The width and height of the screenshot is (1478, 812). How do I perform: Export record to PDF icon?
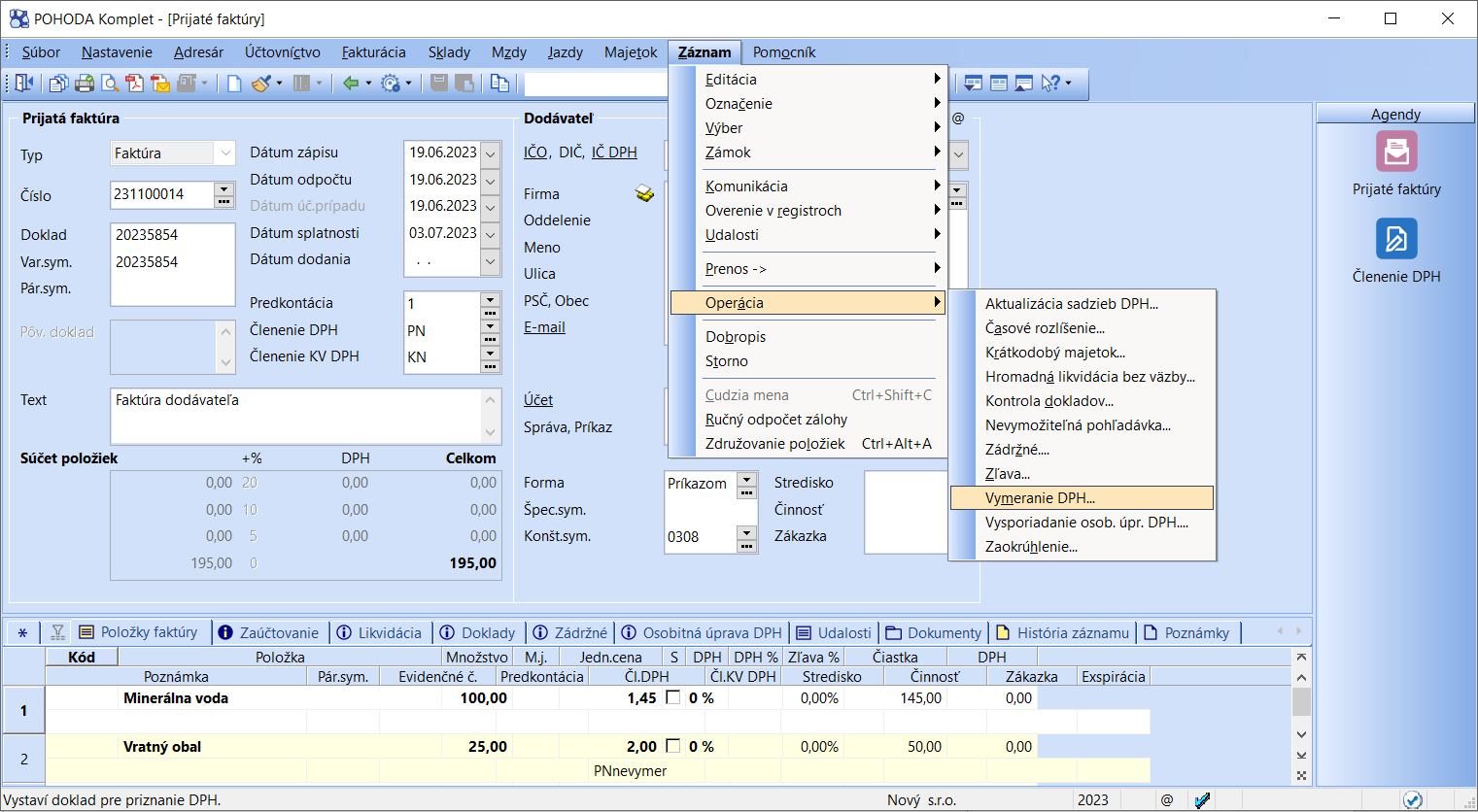pos(135,84)
